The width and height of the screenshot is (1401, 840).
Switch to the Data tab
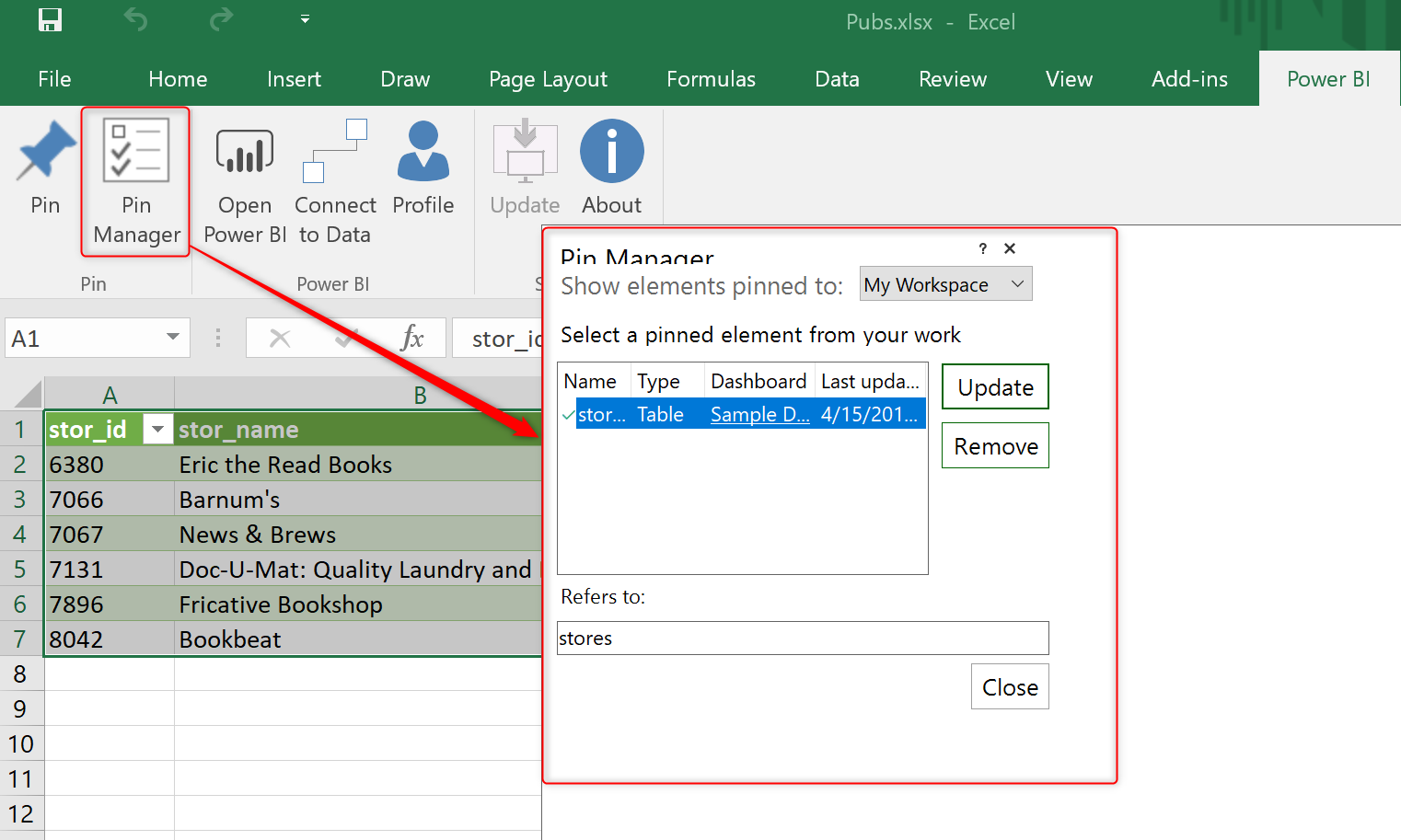pos(837,79)
